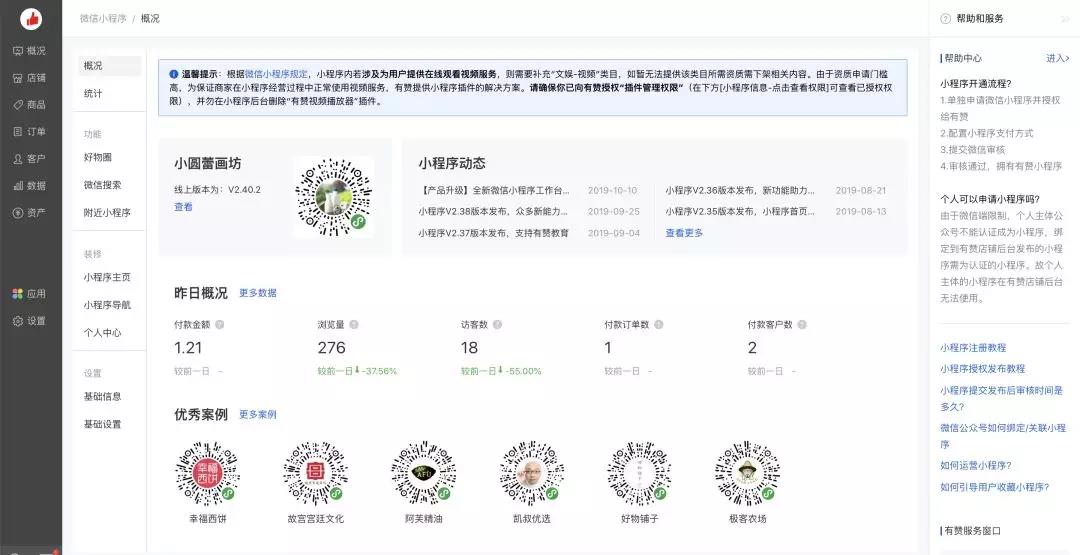Click help icon next to 浏览量
Screen dimensions: 1080x555
pos(353,324)
